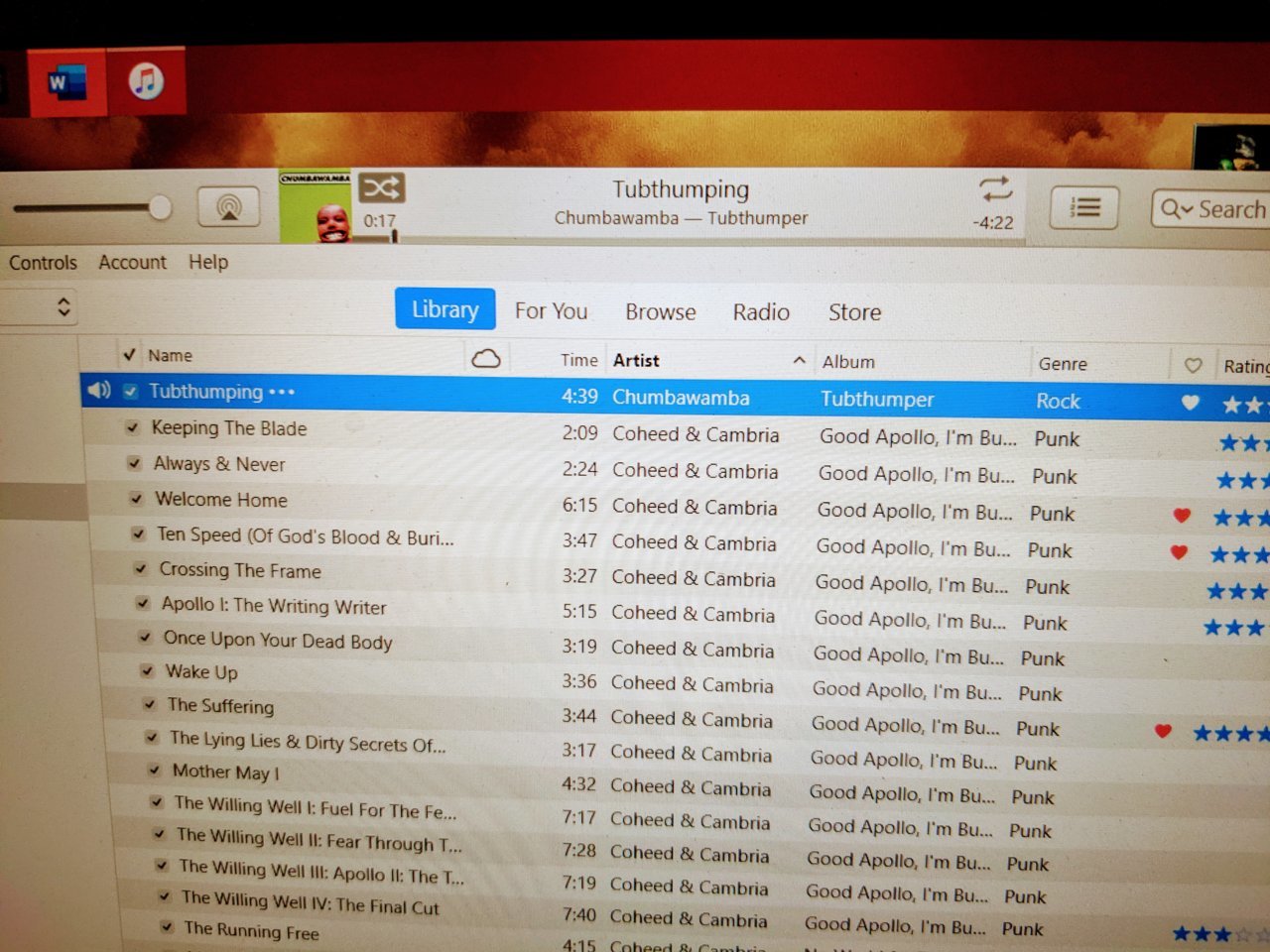The image size is (1270, 952).
Task: Uncheck the Once Upon Your Dead Body checkbox
Action: click(x=145, y=638)
